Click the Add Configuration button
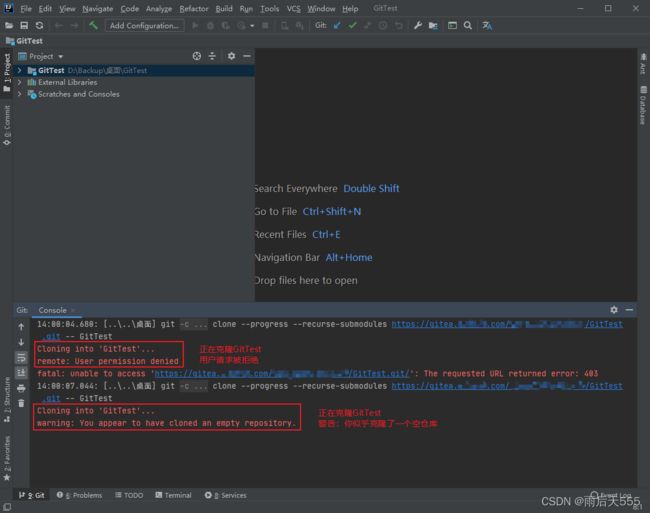The image size is (650, 513). [144, 26]
